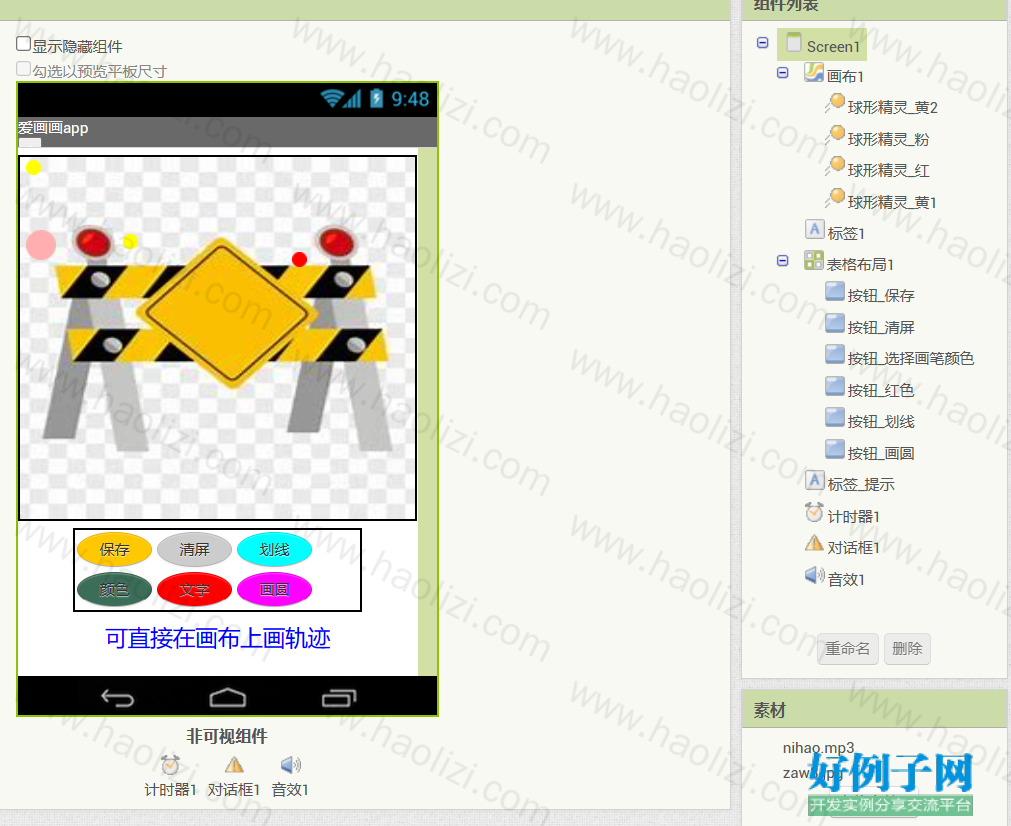Click the 标签_提示 label icon
This screenshot has height=826, width=1011.
814,480
